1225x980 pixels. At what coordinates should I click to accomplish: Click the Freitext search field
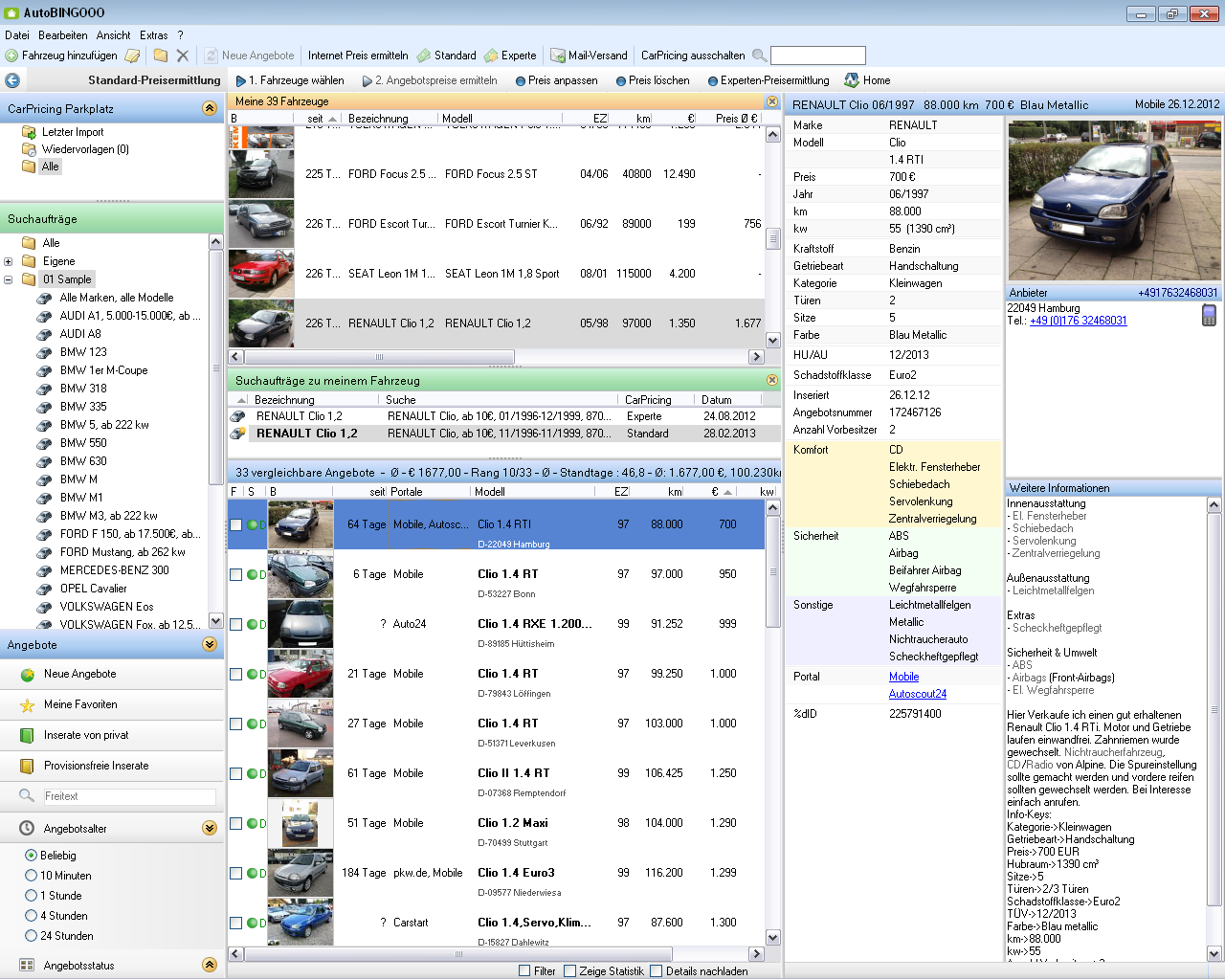coord(128,796)
